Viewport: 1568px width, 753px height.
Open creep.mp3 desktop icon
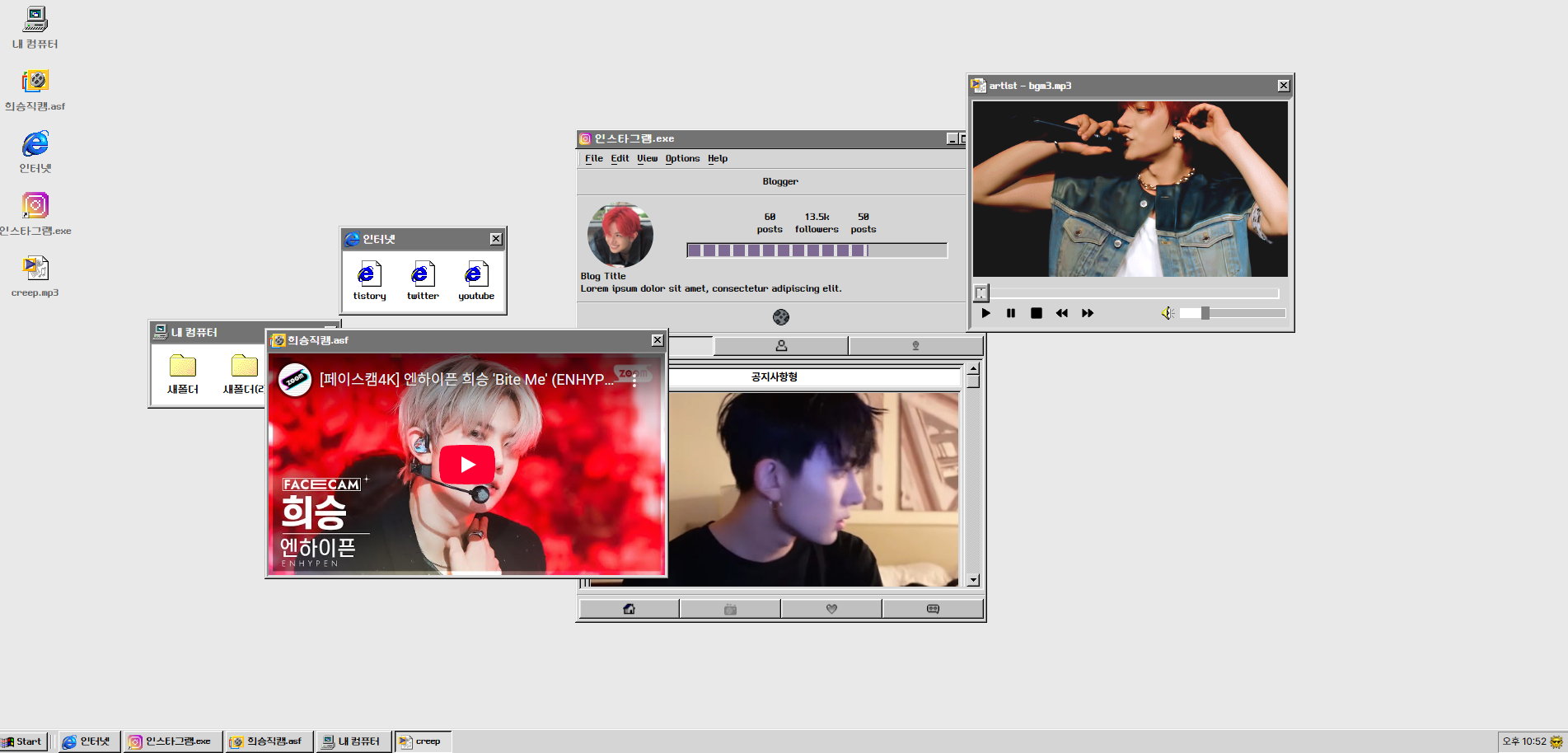point(35,276)
